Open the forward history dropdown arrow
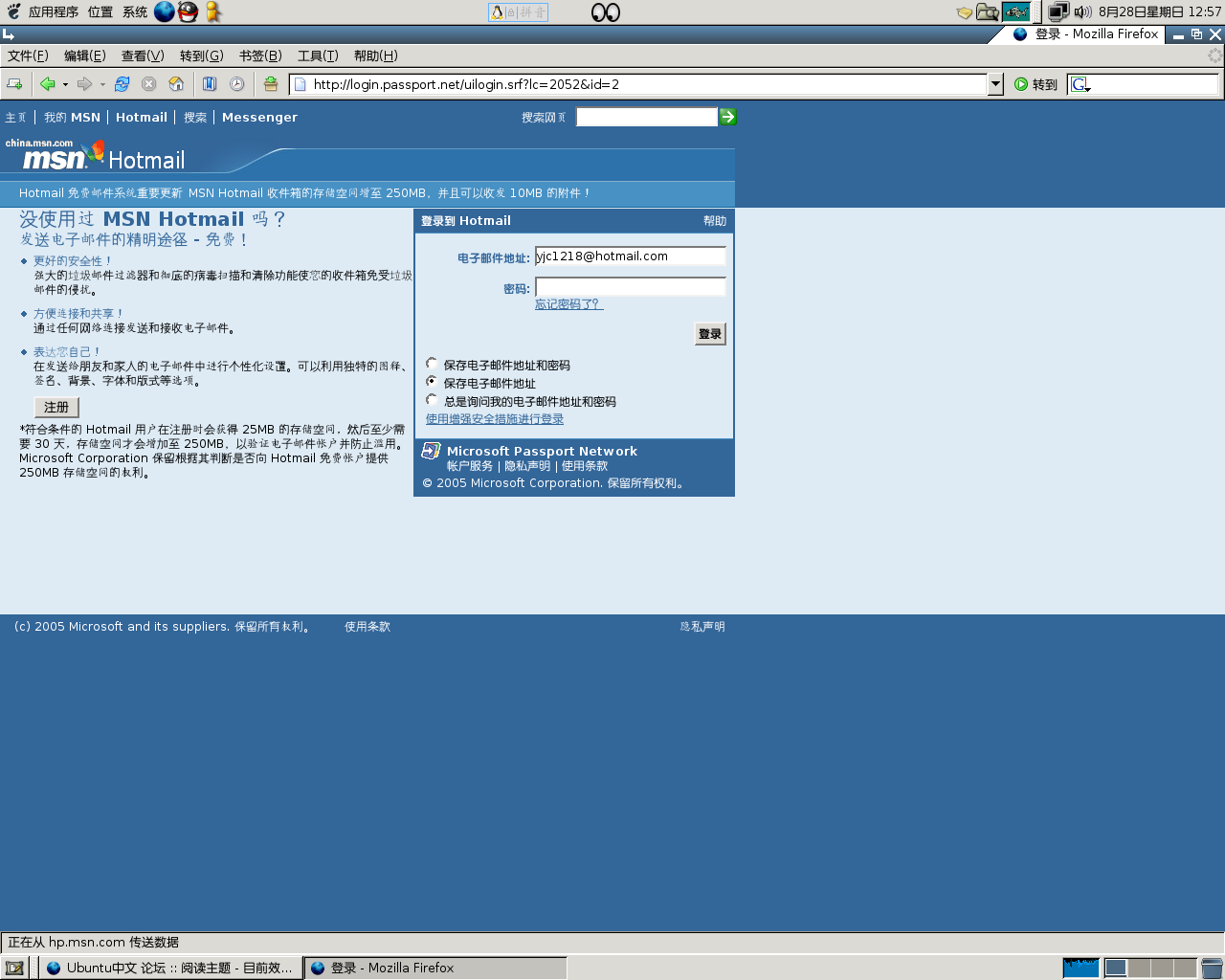 (x=102, y=84)
